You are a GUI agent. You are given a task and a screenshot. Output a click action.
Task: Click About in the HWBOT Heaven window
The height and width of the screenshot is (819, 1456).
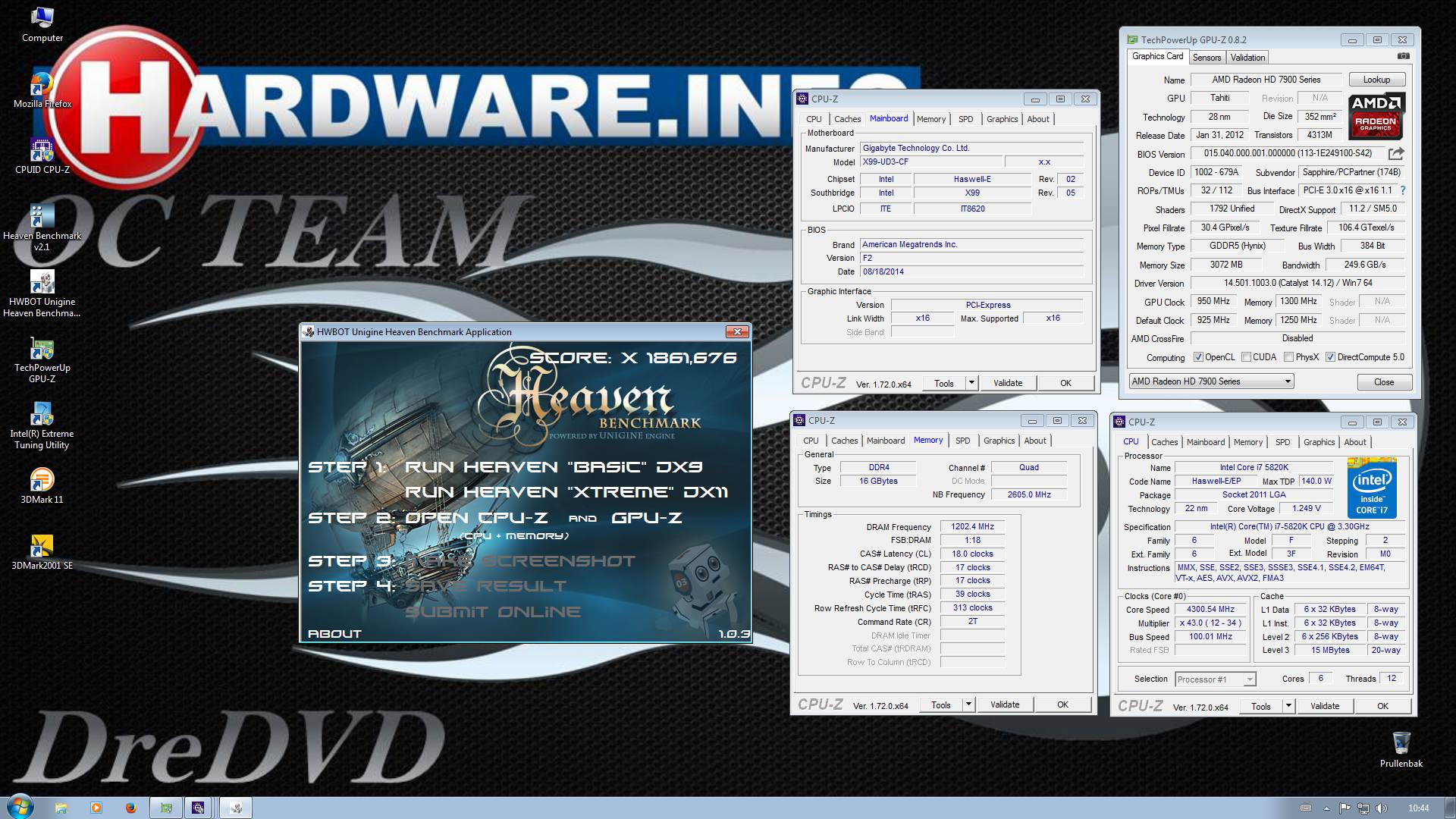coord(334,634)
